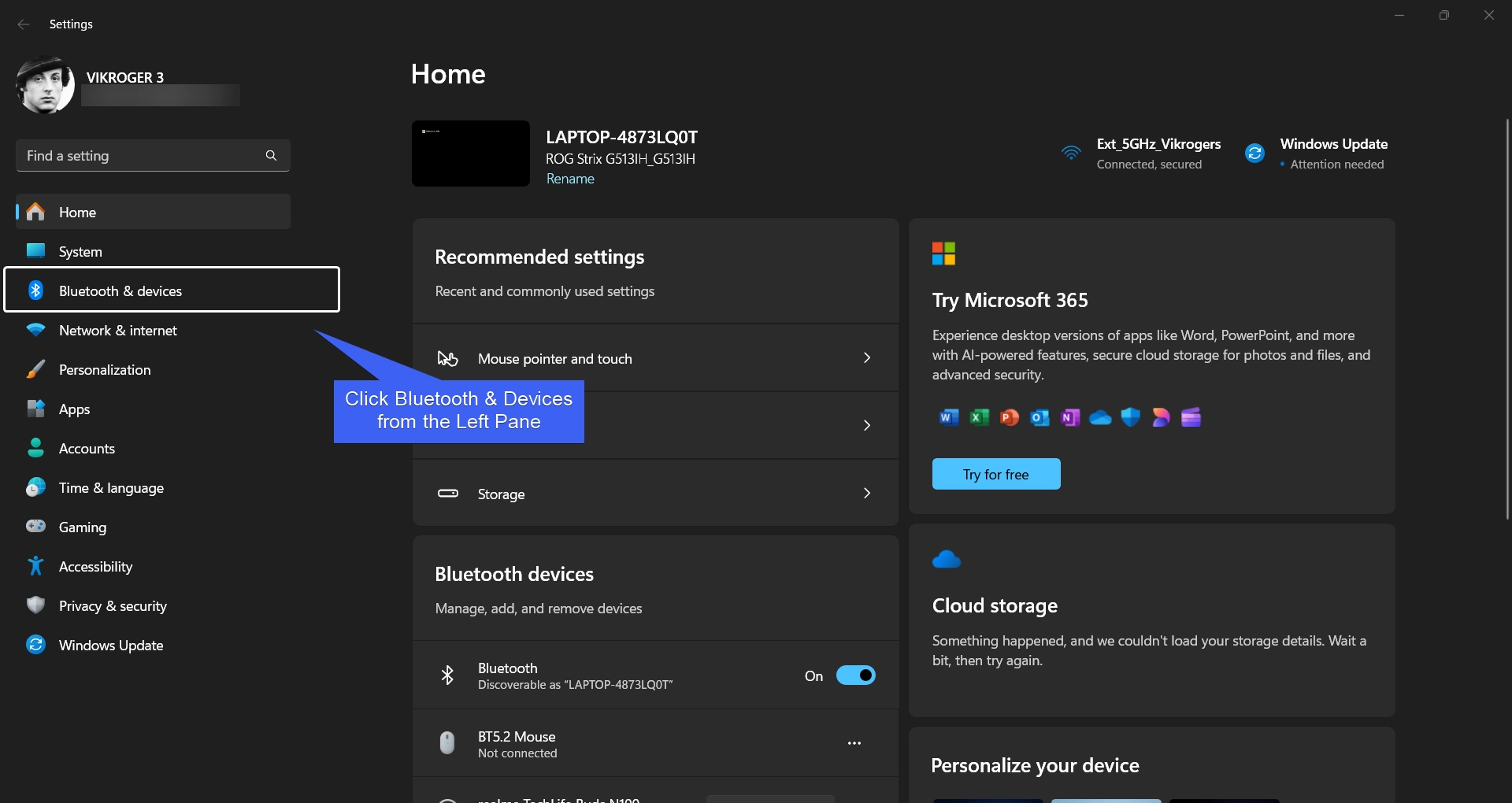Image resolution: width=1512 pixels, height=803 pixels.
Task: Click the Windows Update sync icon in header
Action: point(1254,153)
